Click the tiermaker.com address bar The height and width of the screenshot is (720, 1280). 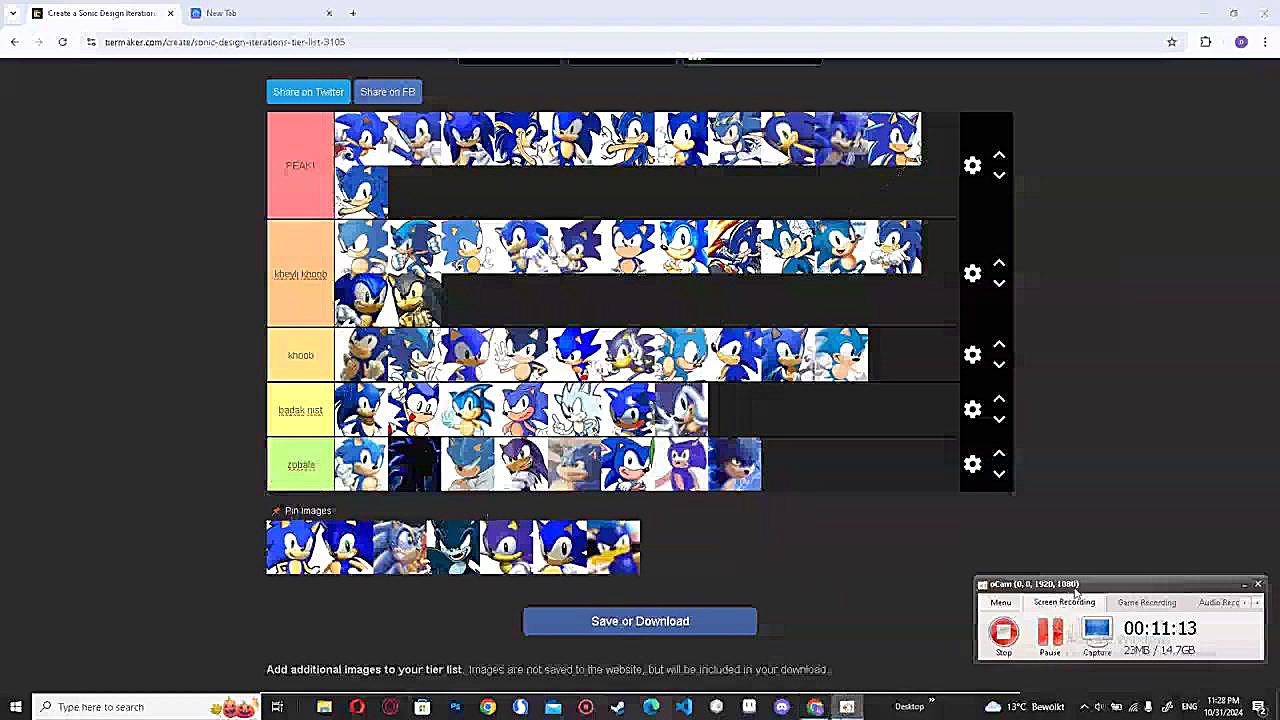[630, 42]
